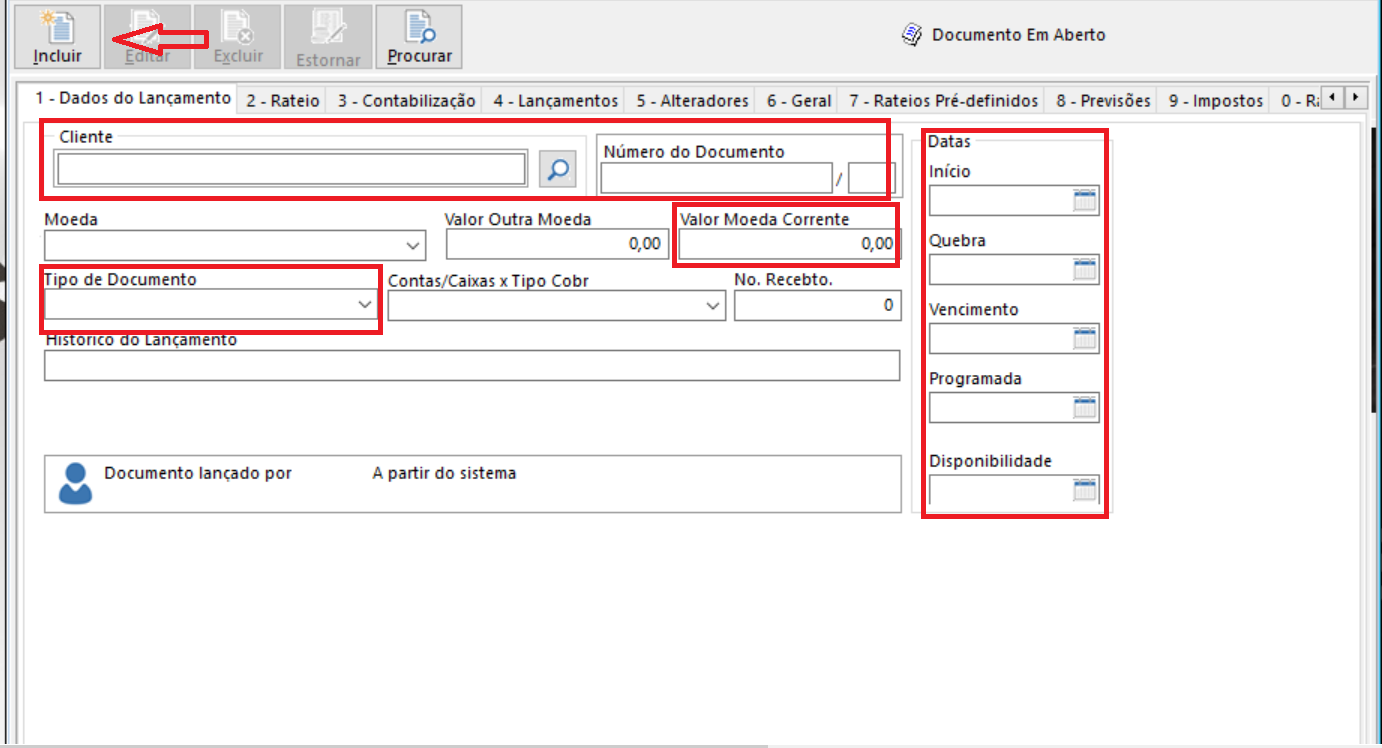Open calendar for Disponibilidade date
Image resolution: width=1382 pixels, height=748 pixels.
coord(1085,490)
